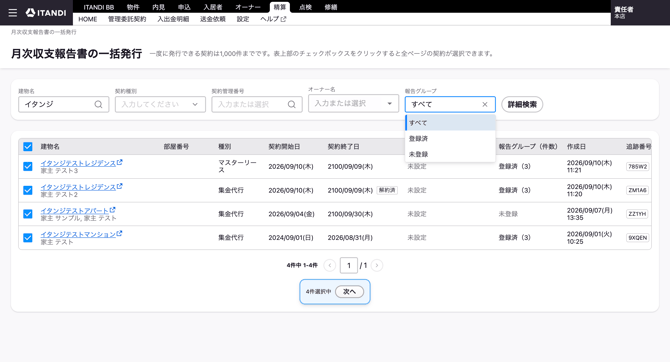Go to next page arrow
Viewport: 670px width, 362px height.
[377, 265]
